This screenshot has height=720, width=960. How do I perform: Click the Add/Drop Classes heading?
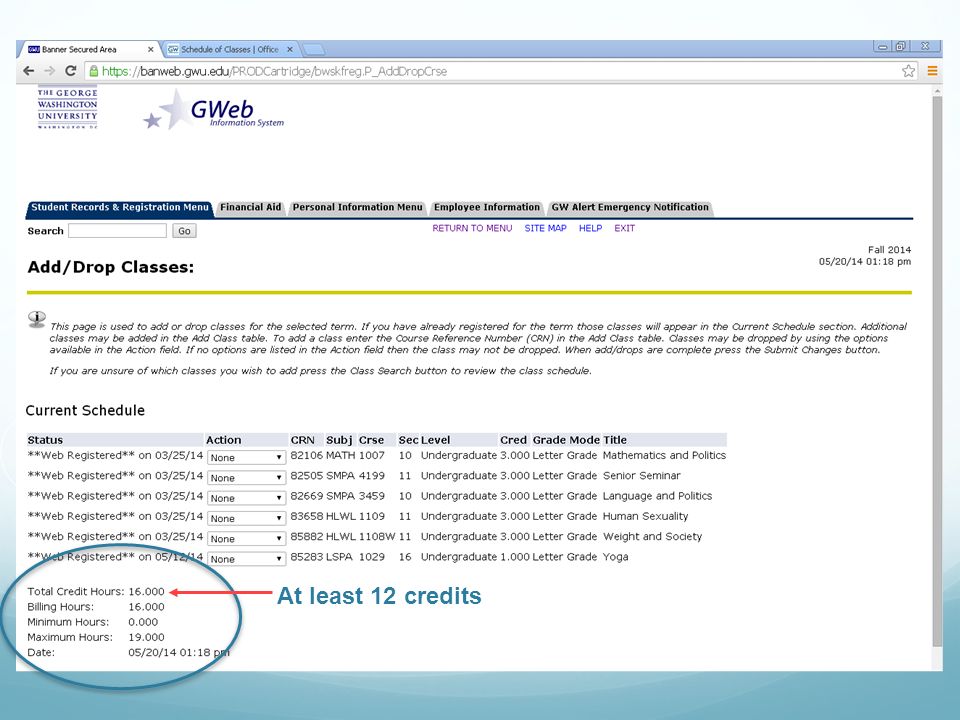[111, 267]
